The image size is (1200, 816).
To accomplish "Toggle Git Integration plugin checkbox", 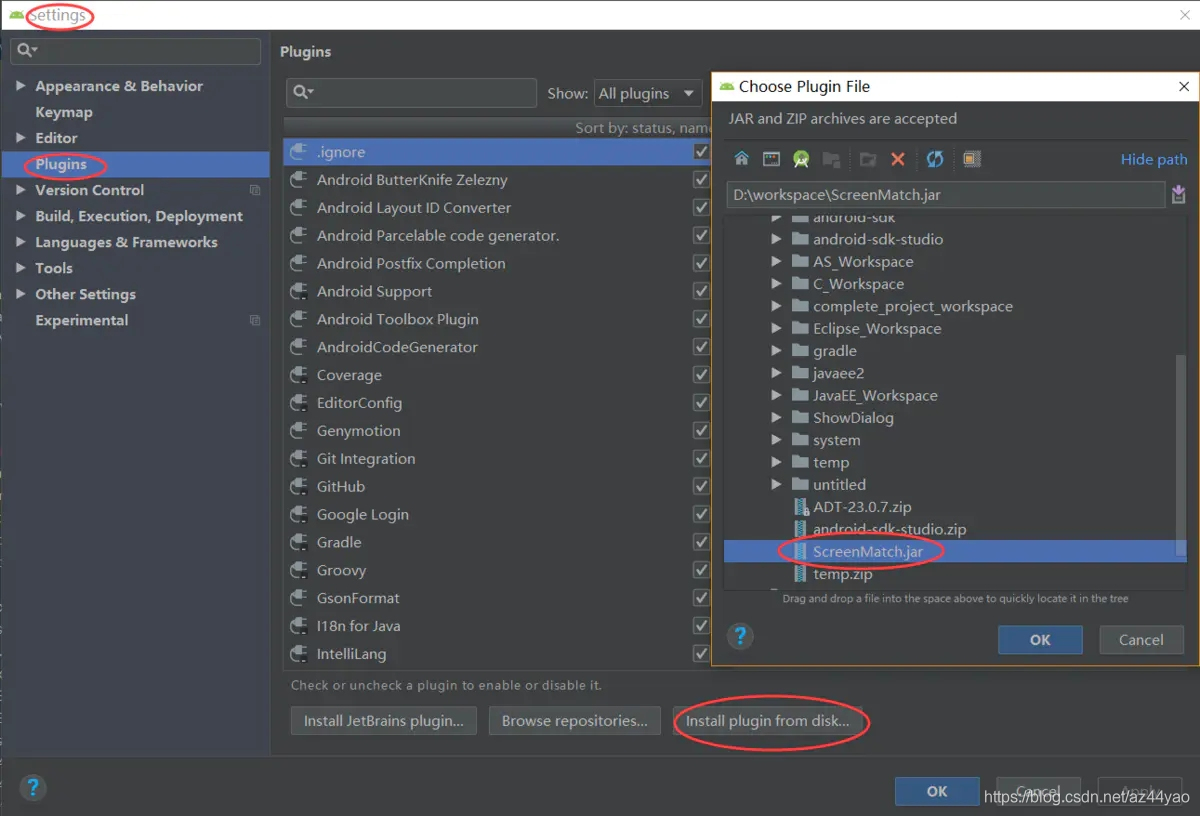I will 701,459.
